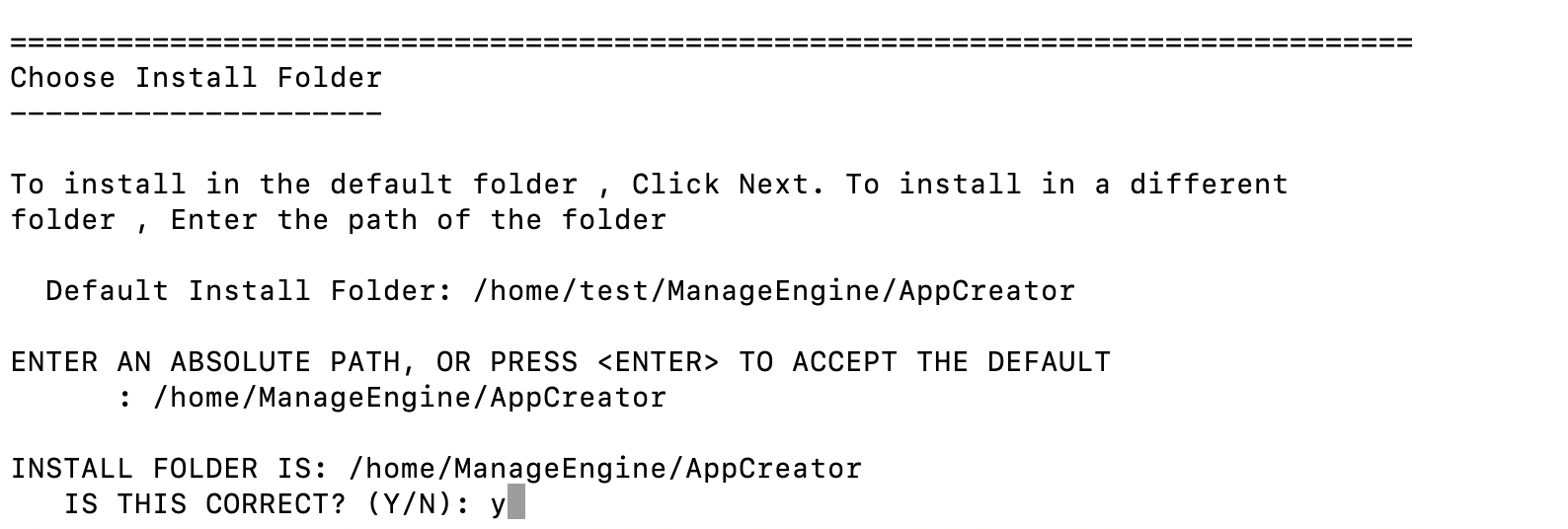Click the "TO ACCEPT THE DEFAULT" text
Screen dimensions: 1568x529
pyautogui.click(x=924, y=362)
